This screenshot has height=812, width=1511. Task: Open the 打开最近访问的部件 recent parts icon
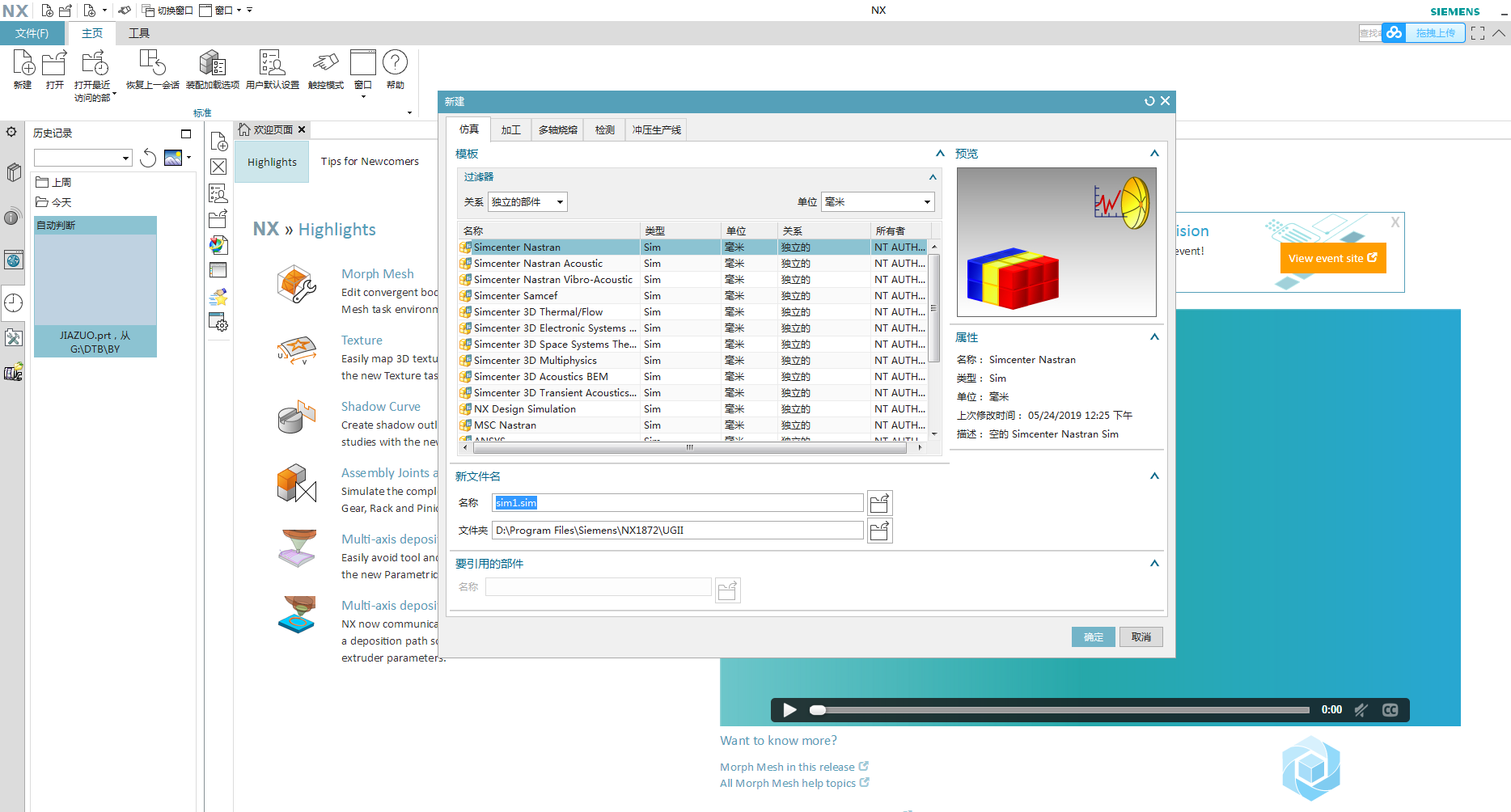tap(95, 63)
